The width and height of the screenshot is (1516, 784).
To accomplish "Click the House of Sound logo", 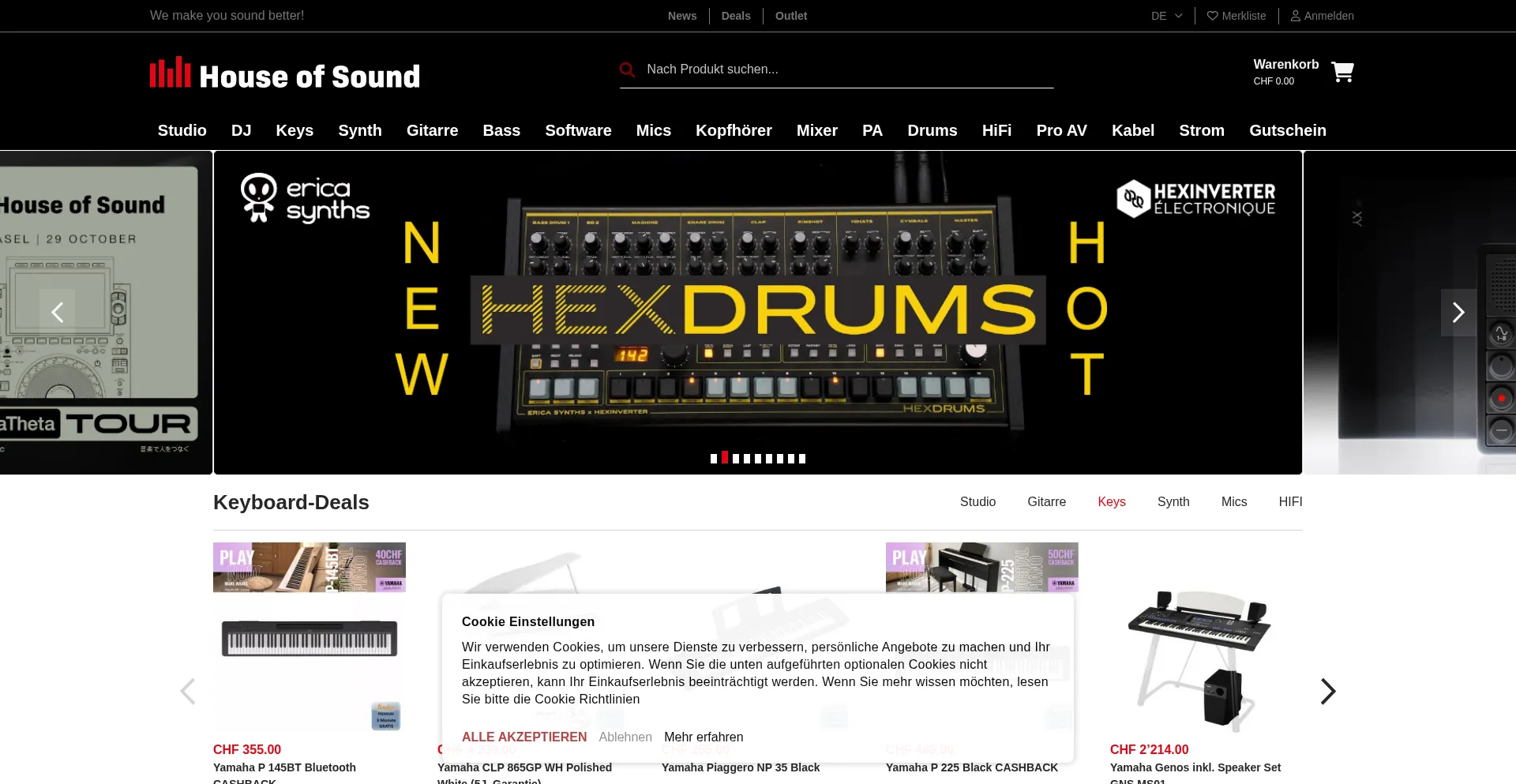I will coord(284,74).
